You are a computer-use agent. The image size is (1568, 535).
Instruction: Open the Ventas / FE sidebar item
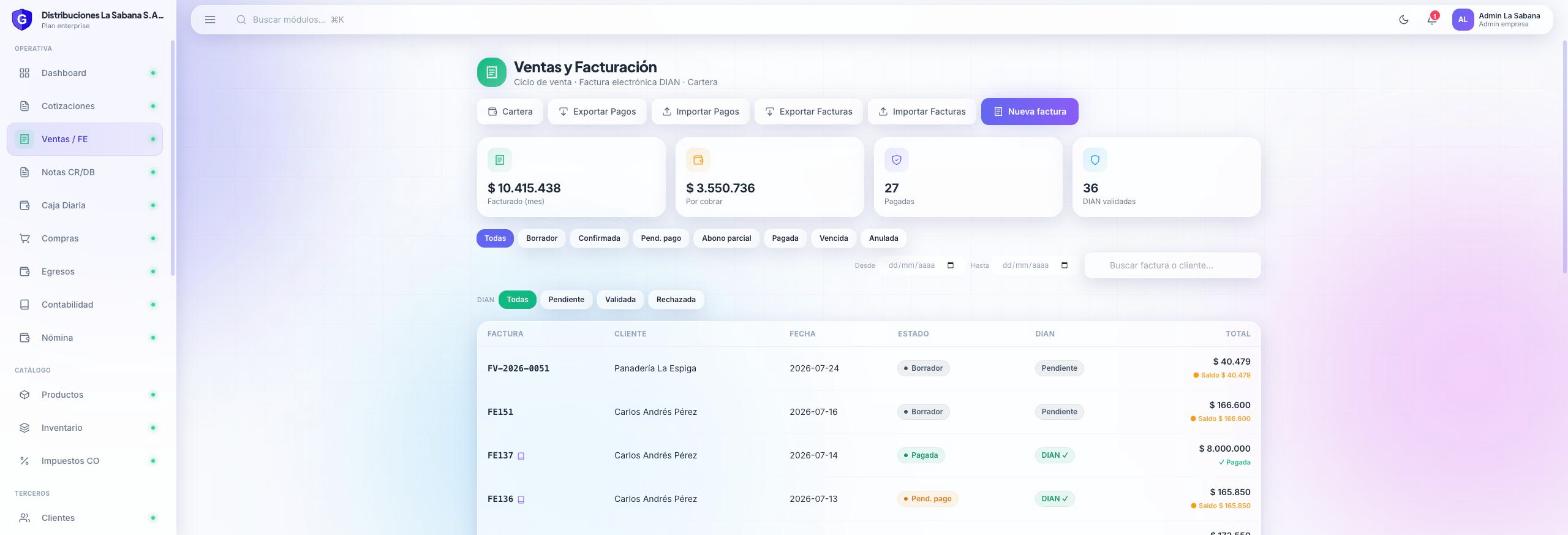(x=85, y=139)
